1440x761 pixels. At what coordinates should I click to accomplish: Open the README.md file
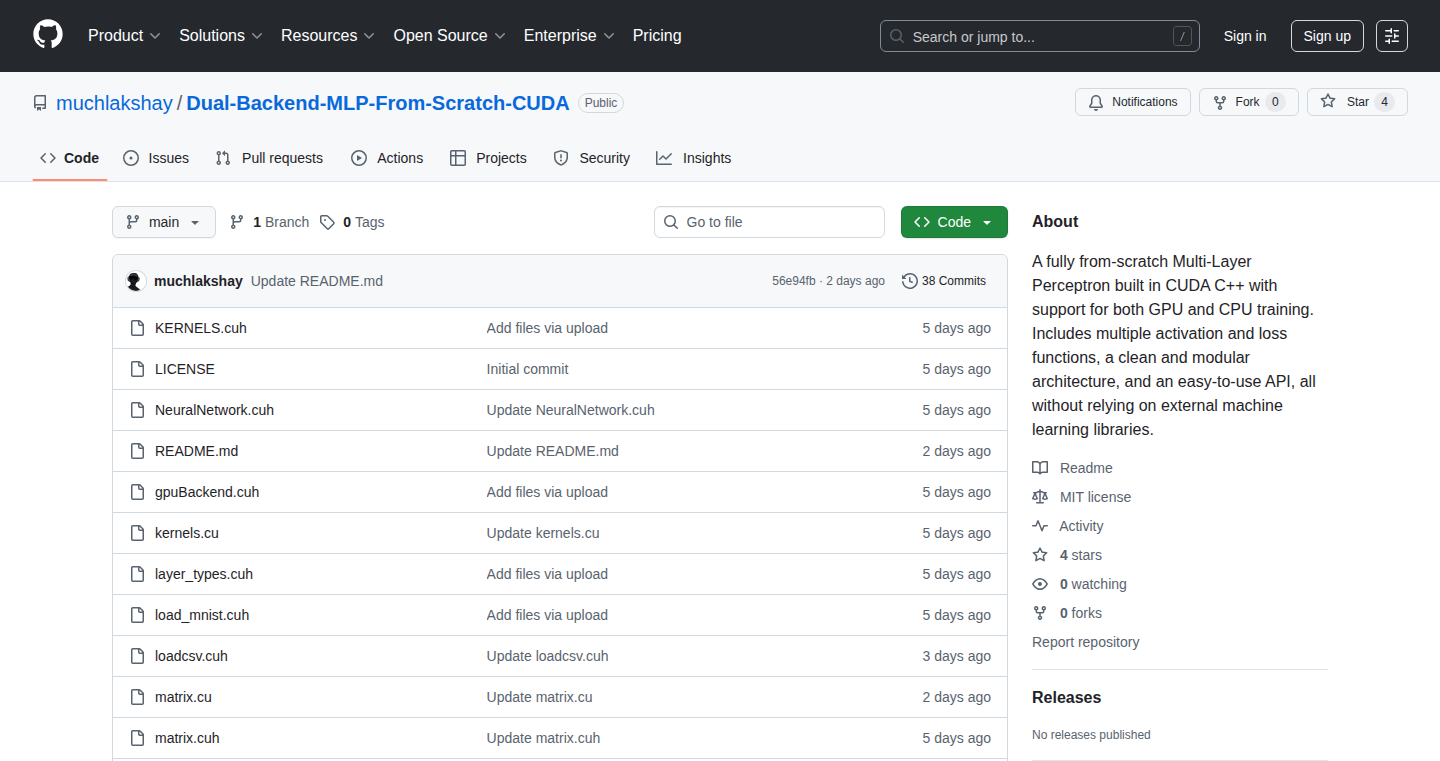point(197,451)
